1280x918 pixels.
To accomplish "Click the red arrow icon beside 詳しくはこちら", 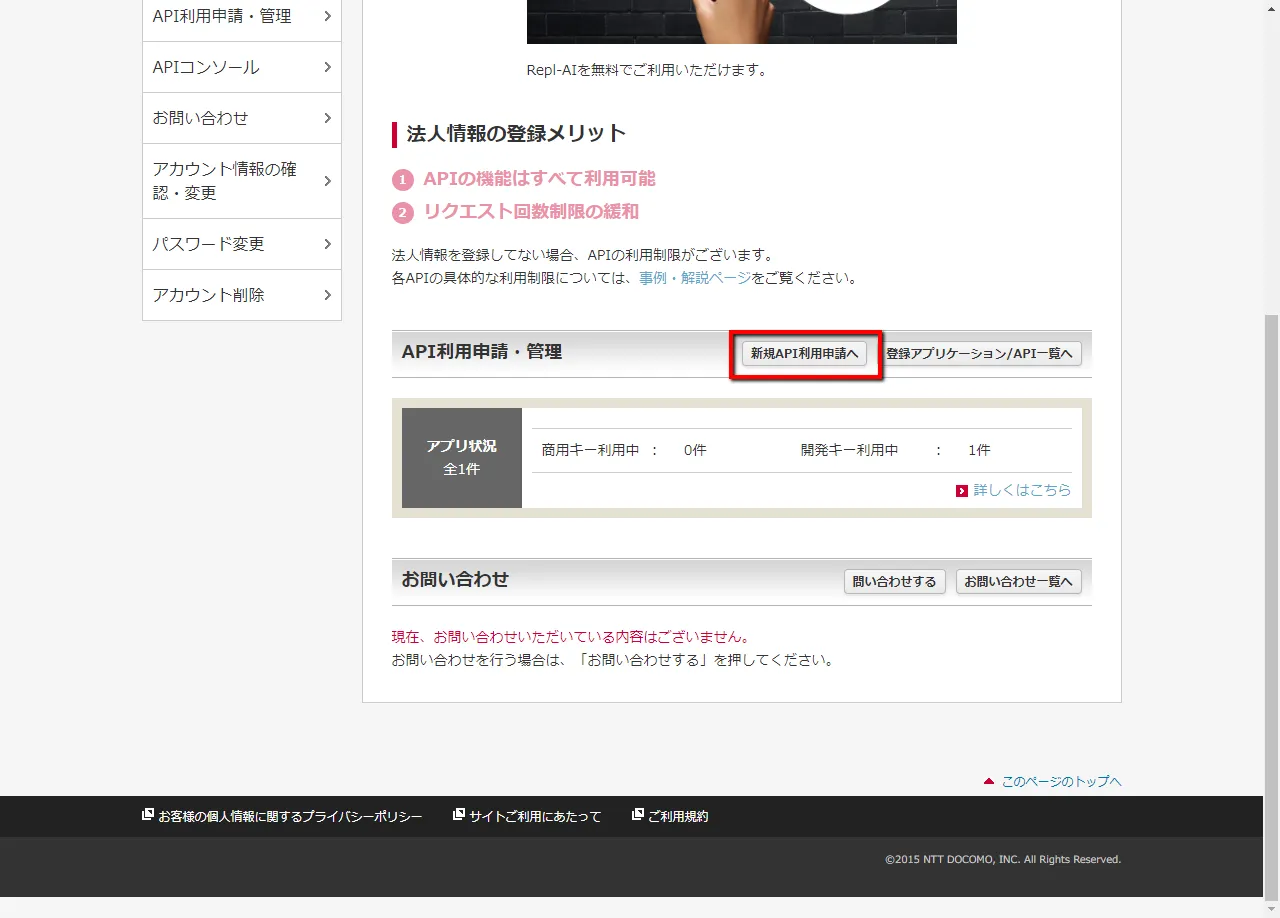I will click(962, 491).
